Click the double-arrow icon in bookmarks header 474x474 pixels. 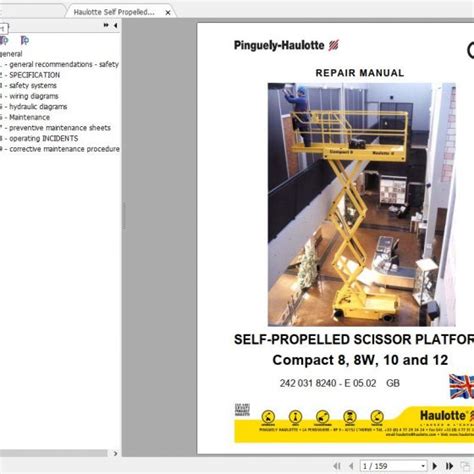[x=106, y=25]
